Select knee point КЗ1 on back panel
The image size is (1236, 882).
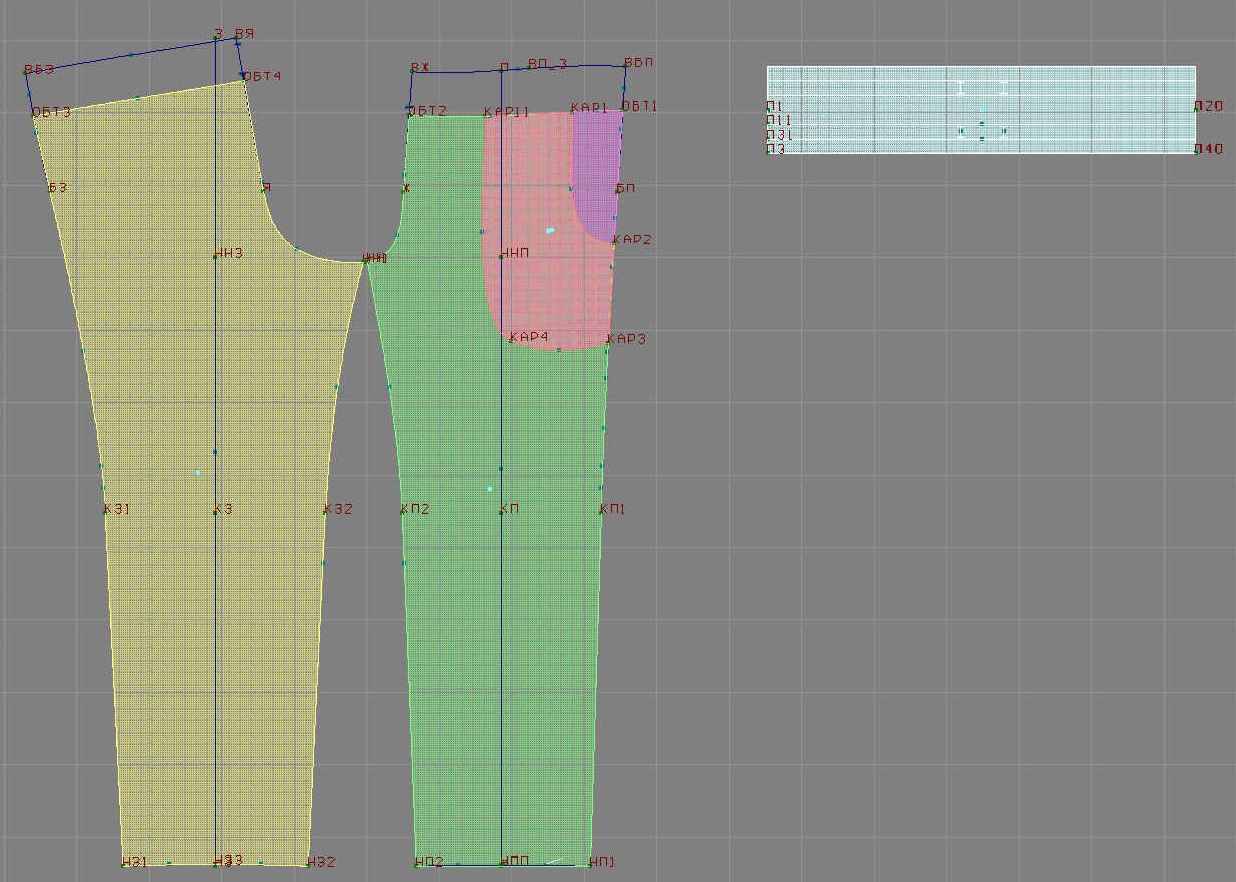(105, 510)
